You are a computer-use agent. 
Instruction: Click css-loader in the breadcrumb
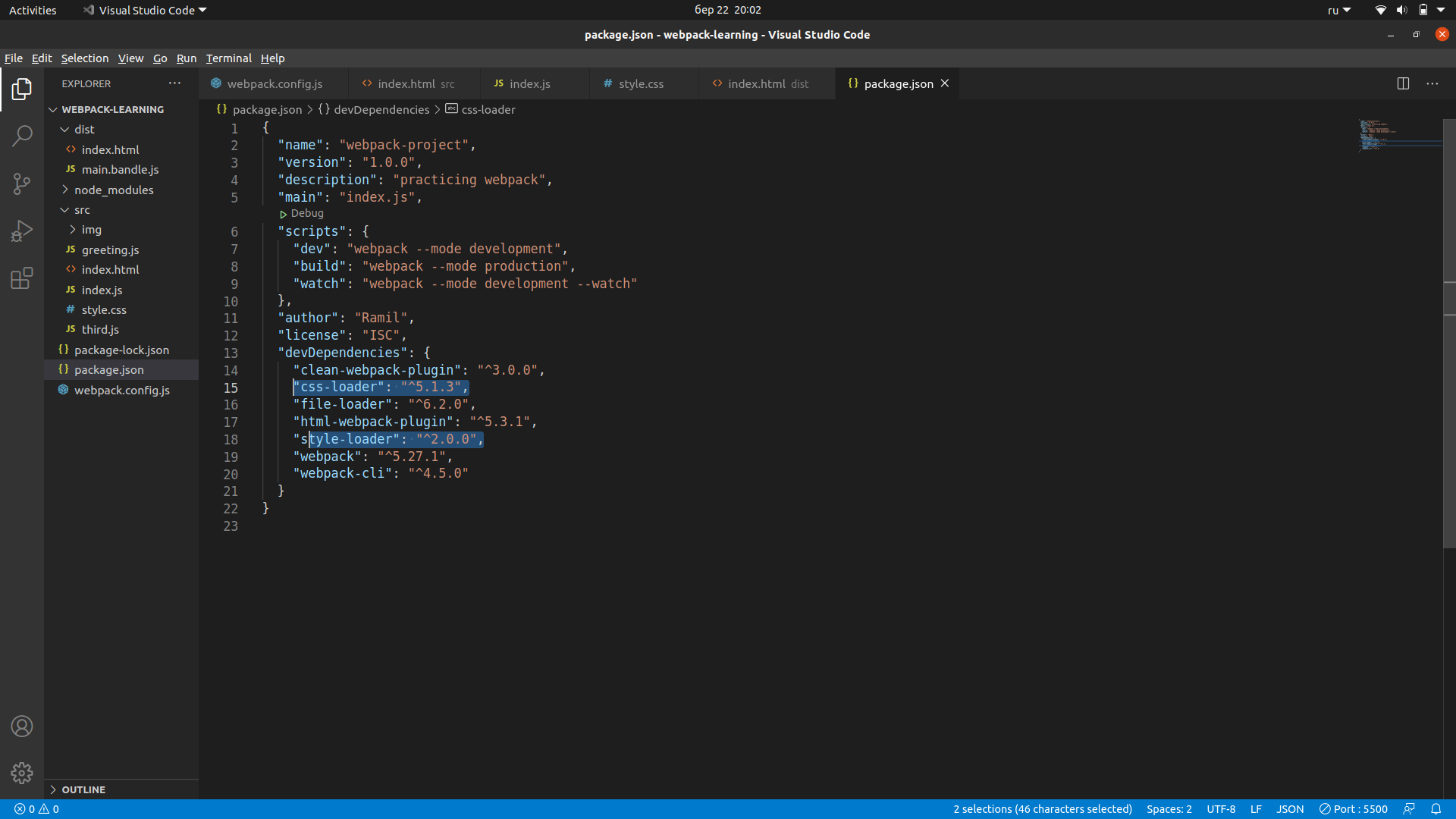tap(488, 110)
